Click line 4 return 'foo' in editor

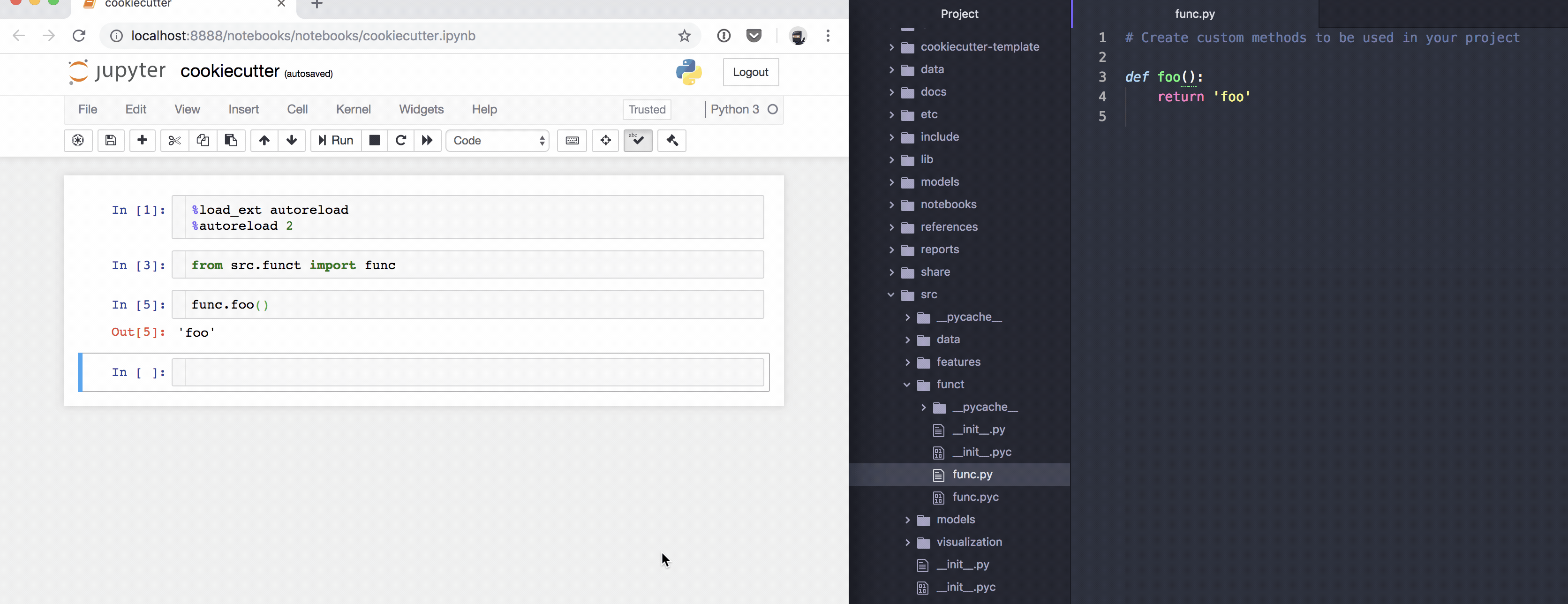point(1203,97)
